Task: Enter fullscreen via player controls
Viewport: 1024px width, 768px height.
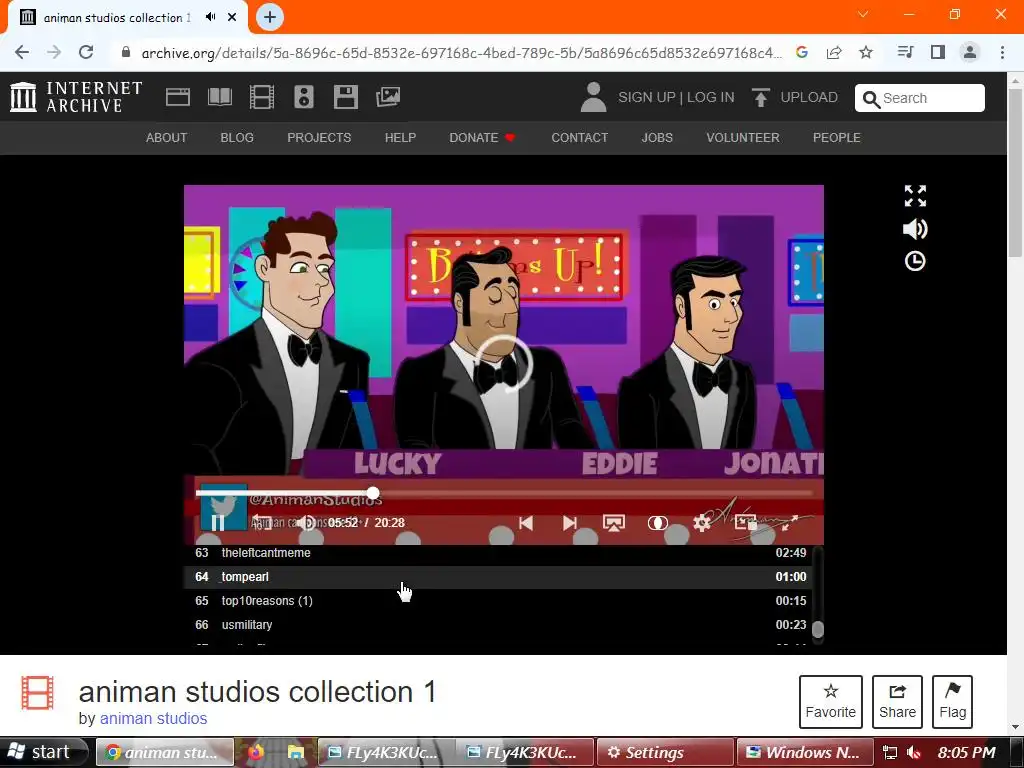Action: coord(790,522)
